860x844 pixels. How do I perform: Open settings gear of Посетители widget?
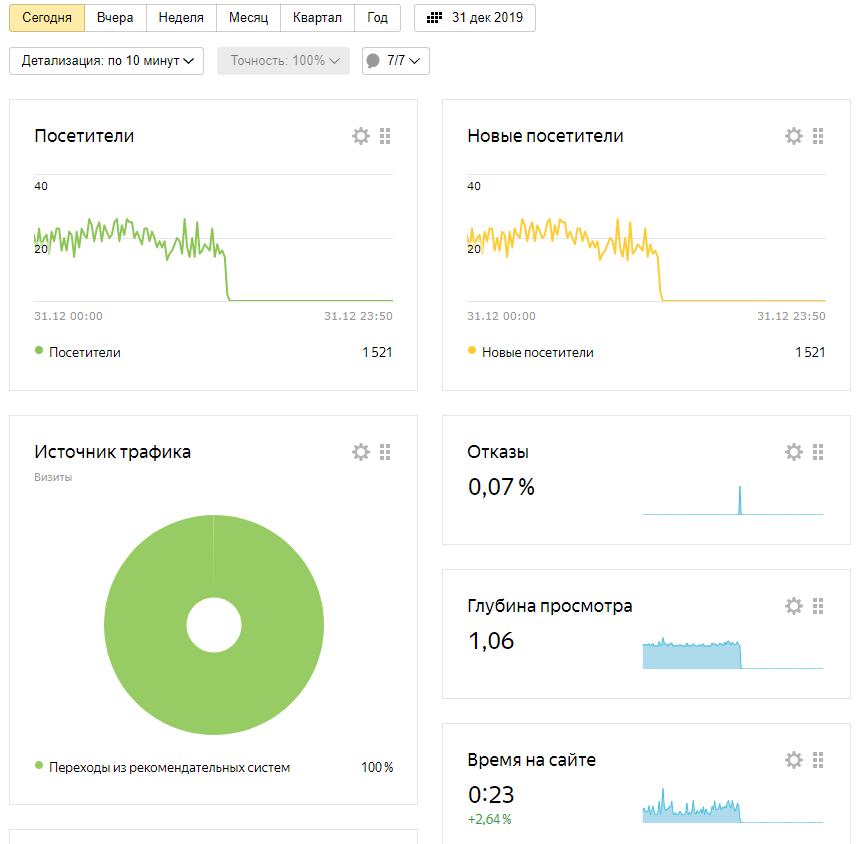[361, 137]
